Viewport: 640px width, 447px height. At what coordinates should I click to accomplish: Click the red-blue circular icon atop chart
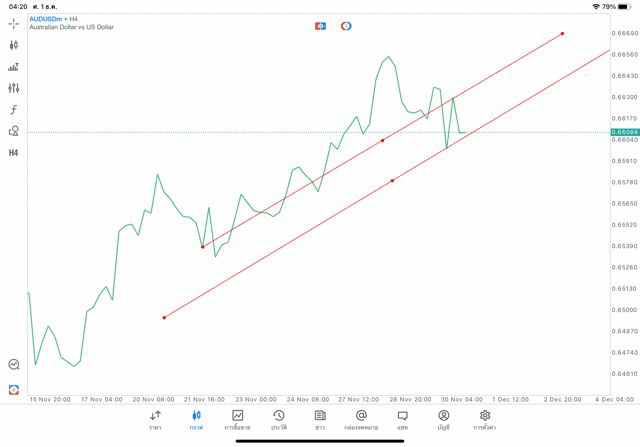click(x=346, y=25)
